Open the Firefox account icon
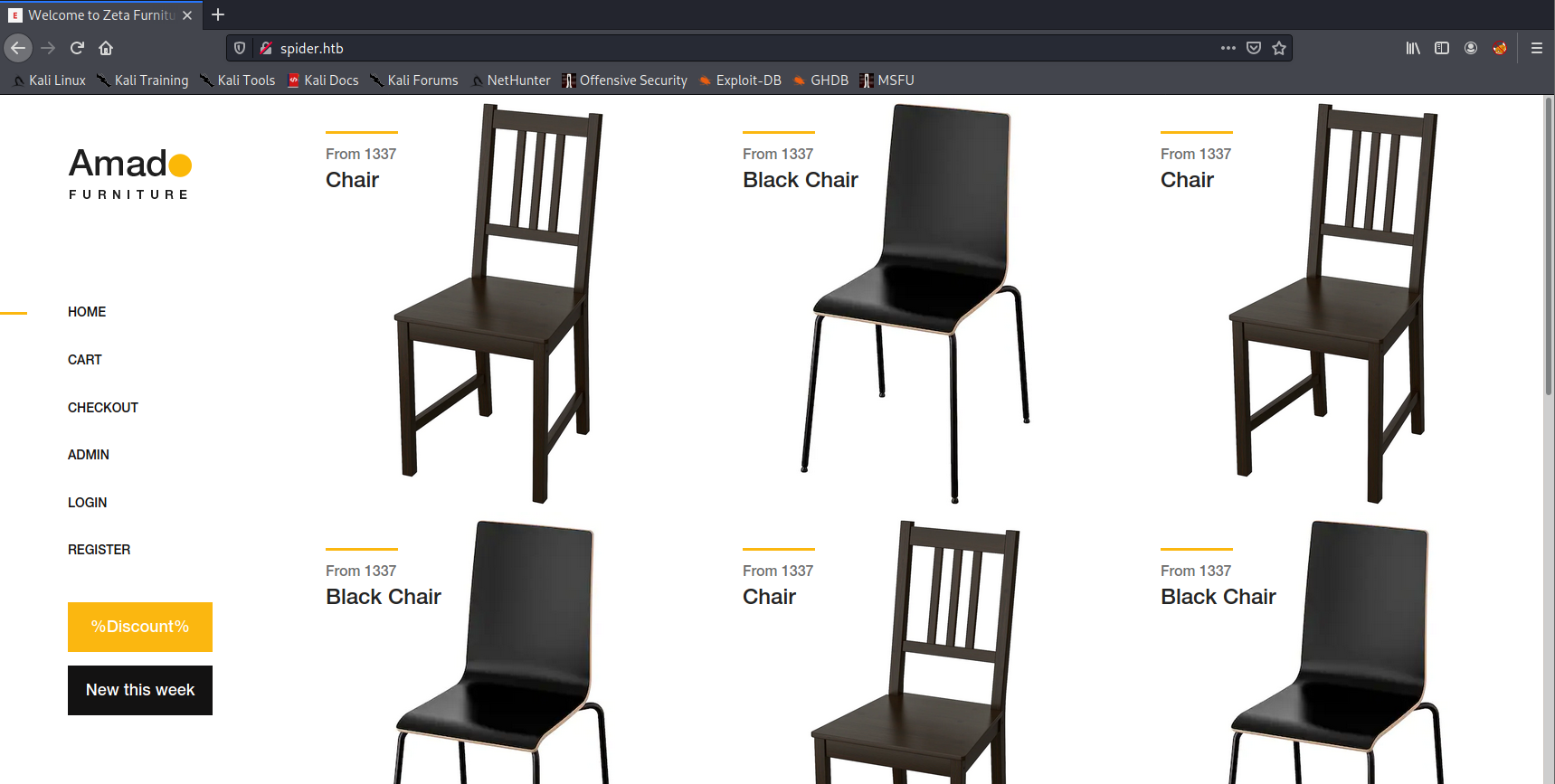Image resolution: width=1555 pixels, height=784 pixels. tap(1471, 48)
